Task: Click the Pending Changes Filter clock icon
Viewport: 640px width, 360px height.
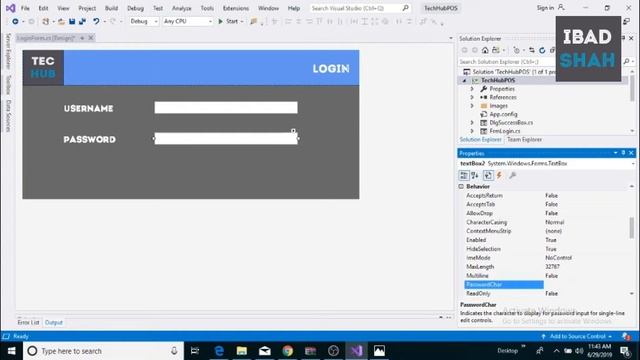Action: [517, 50]
